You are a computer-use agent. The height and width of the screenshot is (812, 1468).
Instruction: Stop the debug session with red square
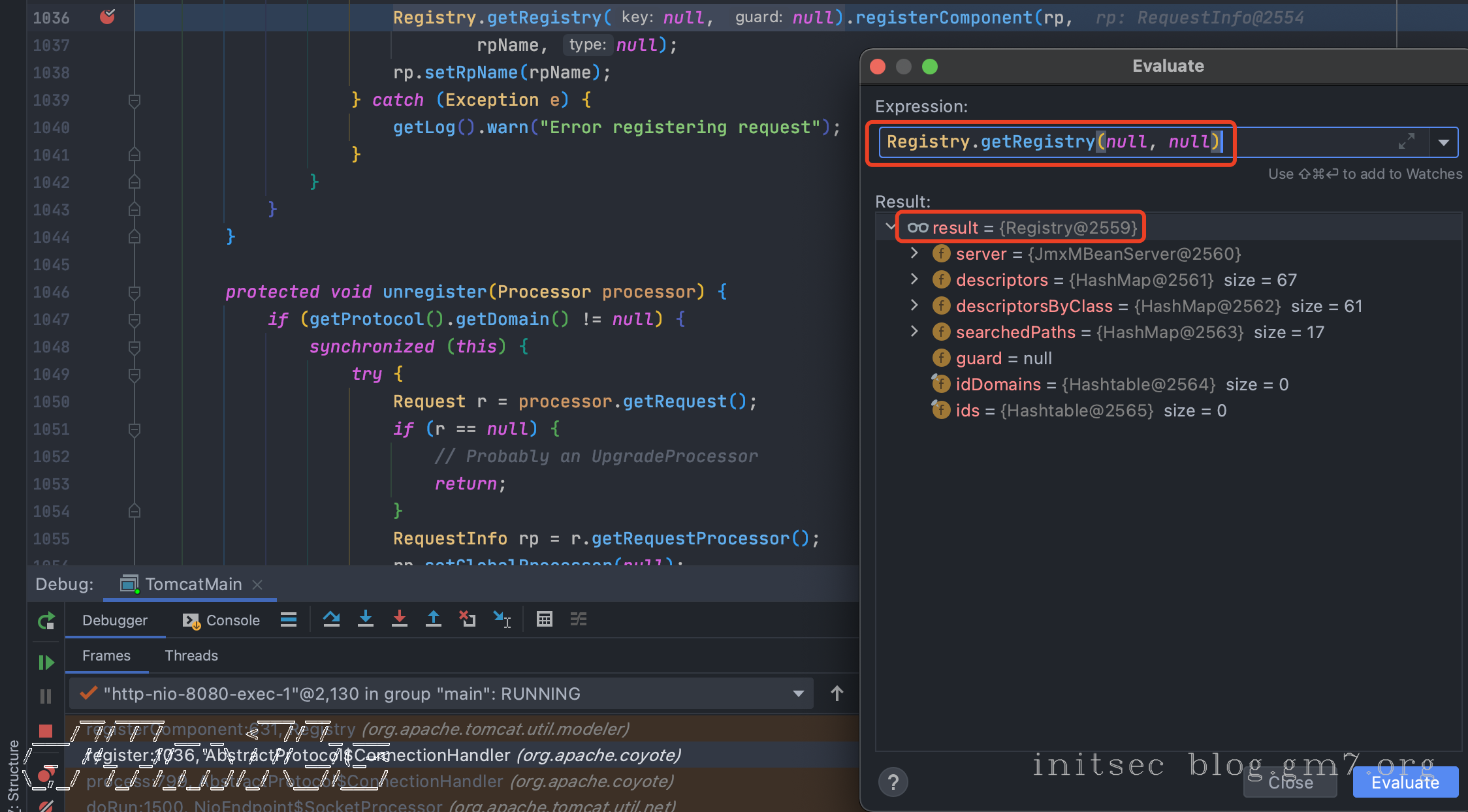pyautogui.click(x=46, y=731)
